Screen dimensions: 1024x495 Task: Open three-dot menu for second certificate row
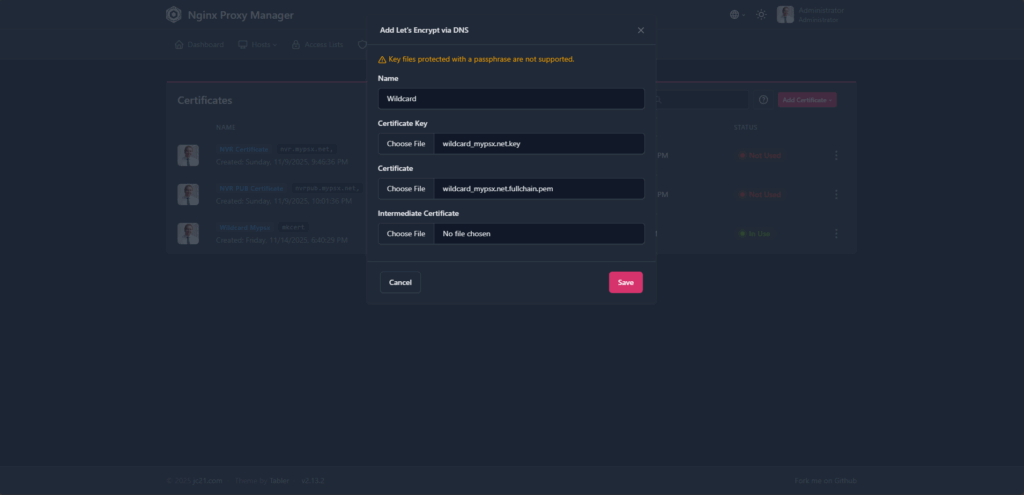[836, 194]
